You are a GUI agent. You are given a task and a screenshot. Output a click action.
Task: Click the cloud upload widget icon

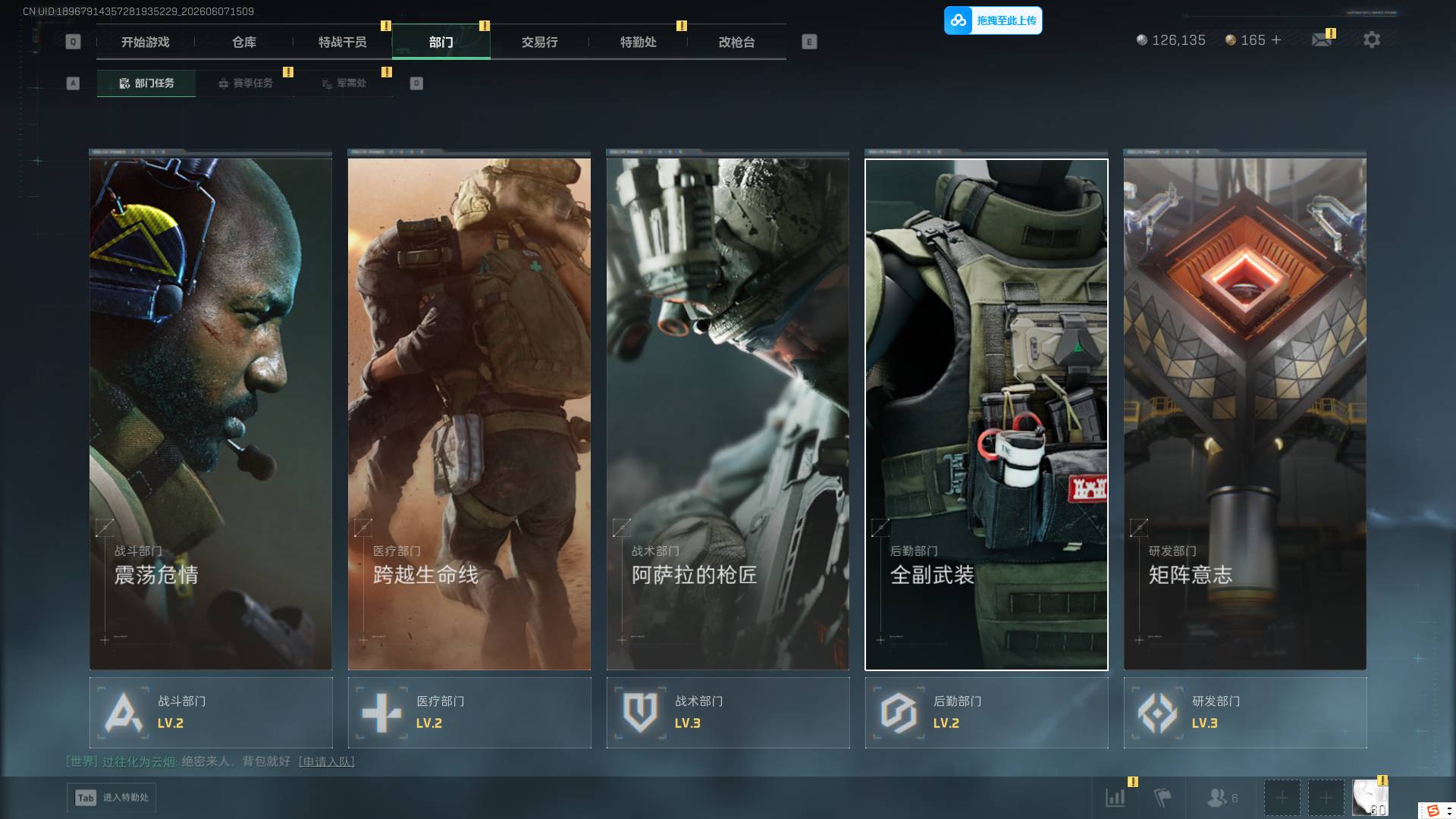pyautogui.click(x=959, y=20)
